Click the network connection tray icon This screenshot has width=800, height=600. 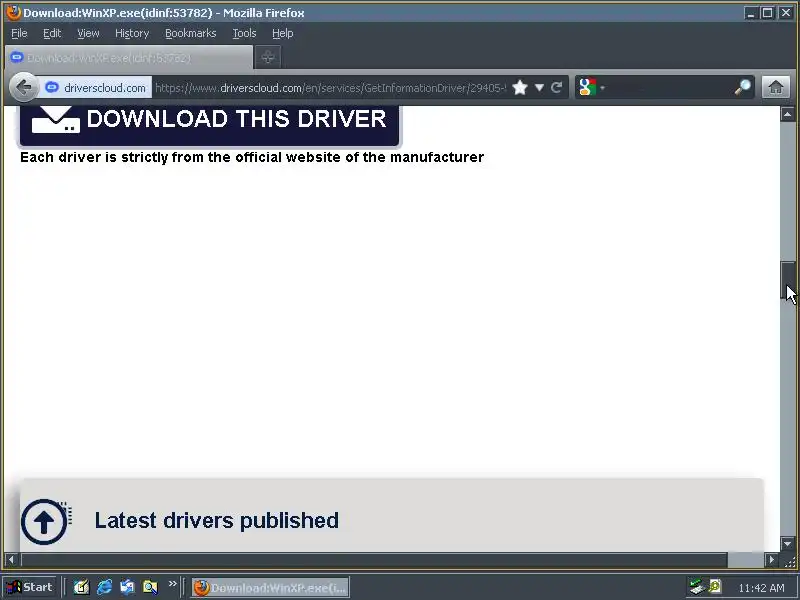coord(695,587)
